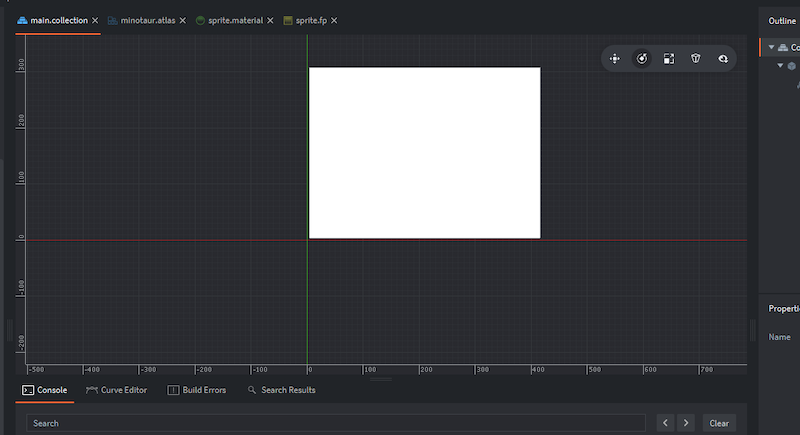This screenshot has height=435, width=800.
Task: Click the perspective camera icon
Action: click(x=695, y=59)
